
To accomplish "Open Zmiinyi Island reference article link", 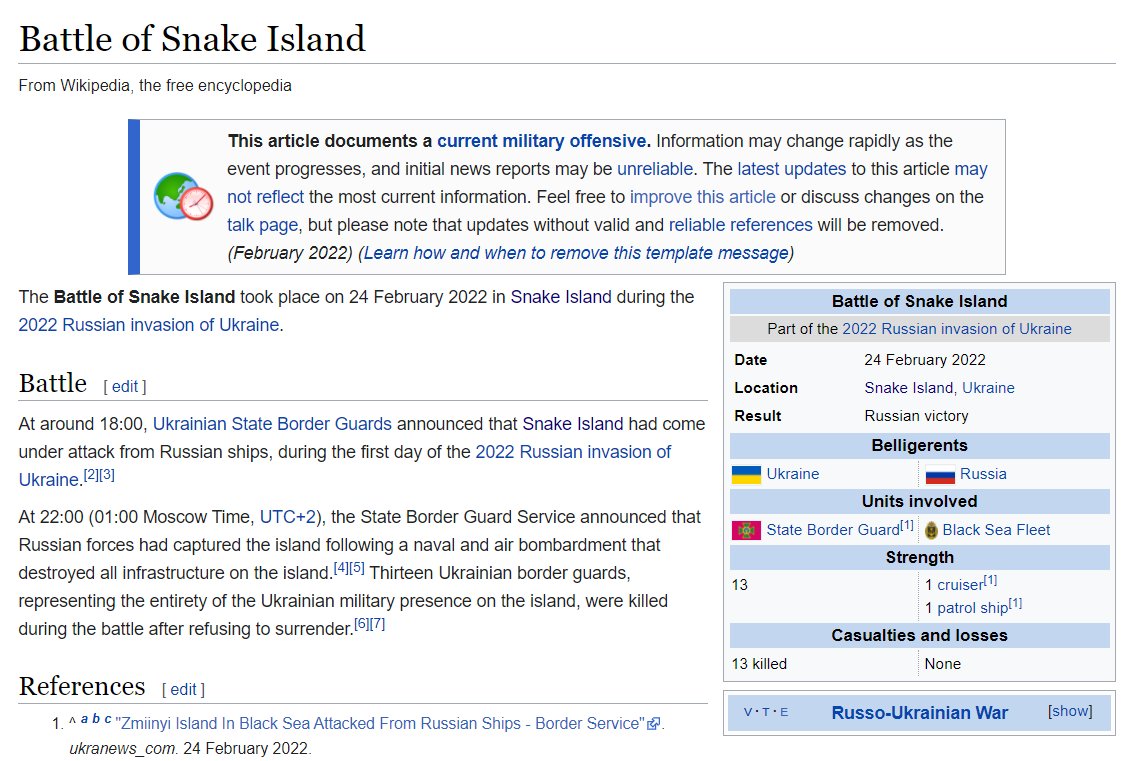I will point(380,723).
